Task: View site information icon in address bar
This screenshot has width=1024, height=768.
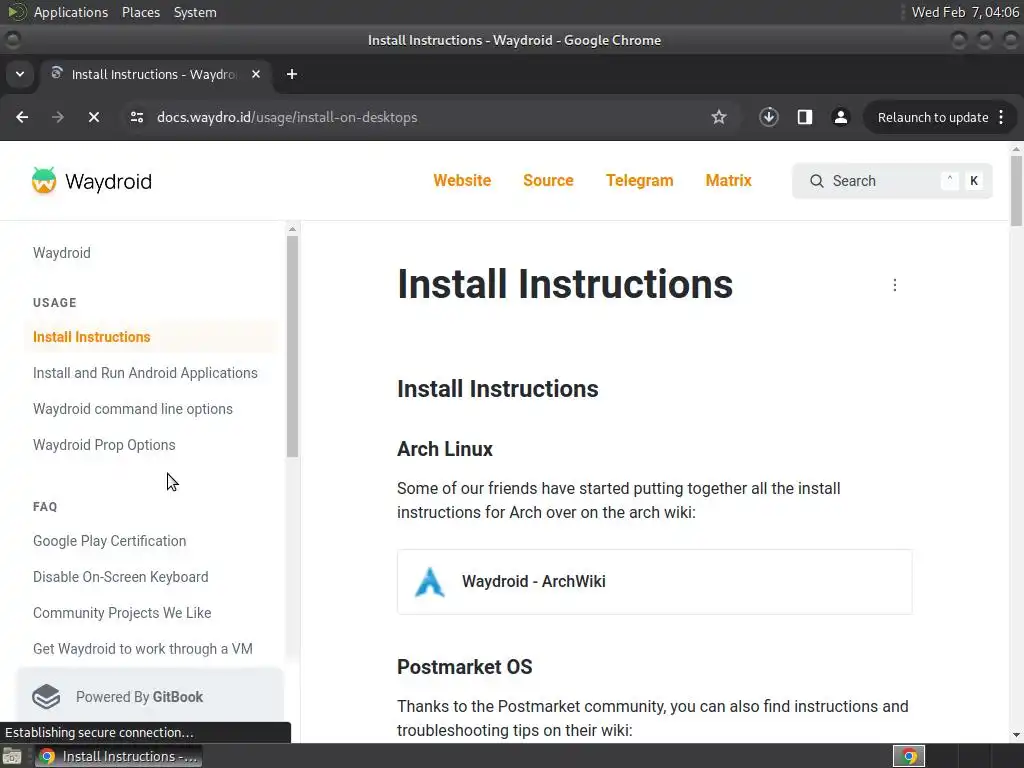Action: [x=136, y=118]
